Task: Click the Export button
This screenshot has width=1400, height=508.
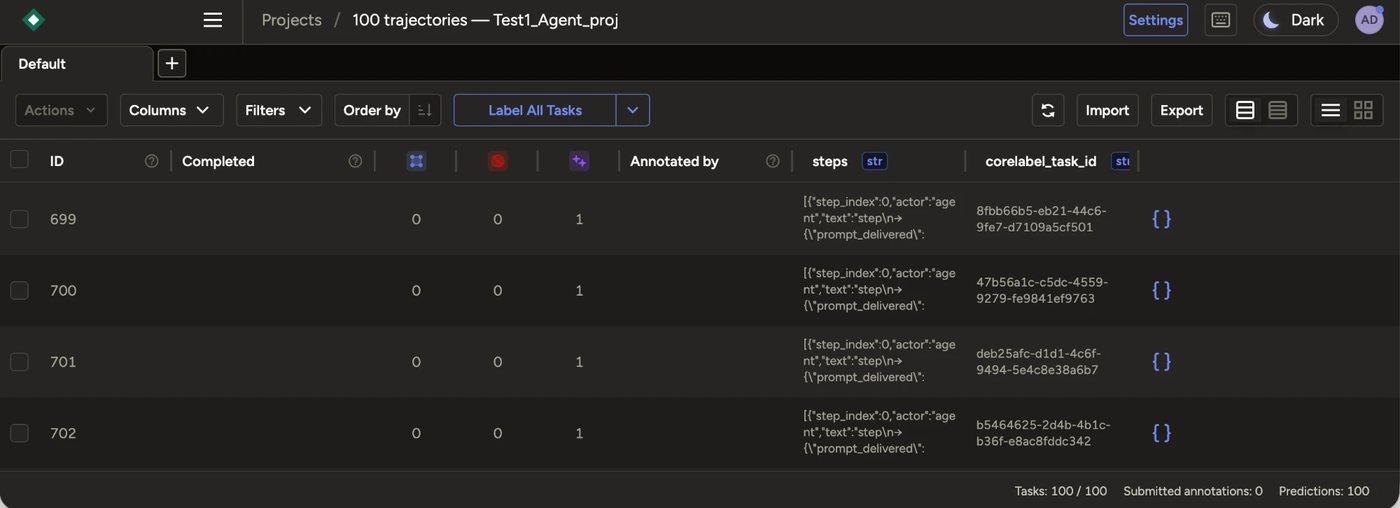Action: click(1181, 110)
